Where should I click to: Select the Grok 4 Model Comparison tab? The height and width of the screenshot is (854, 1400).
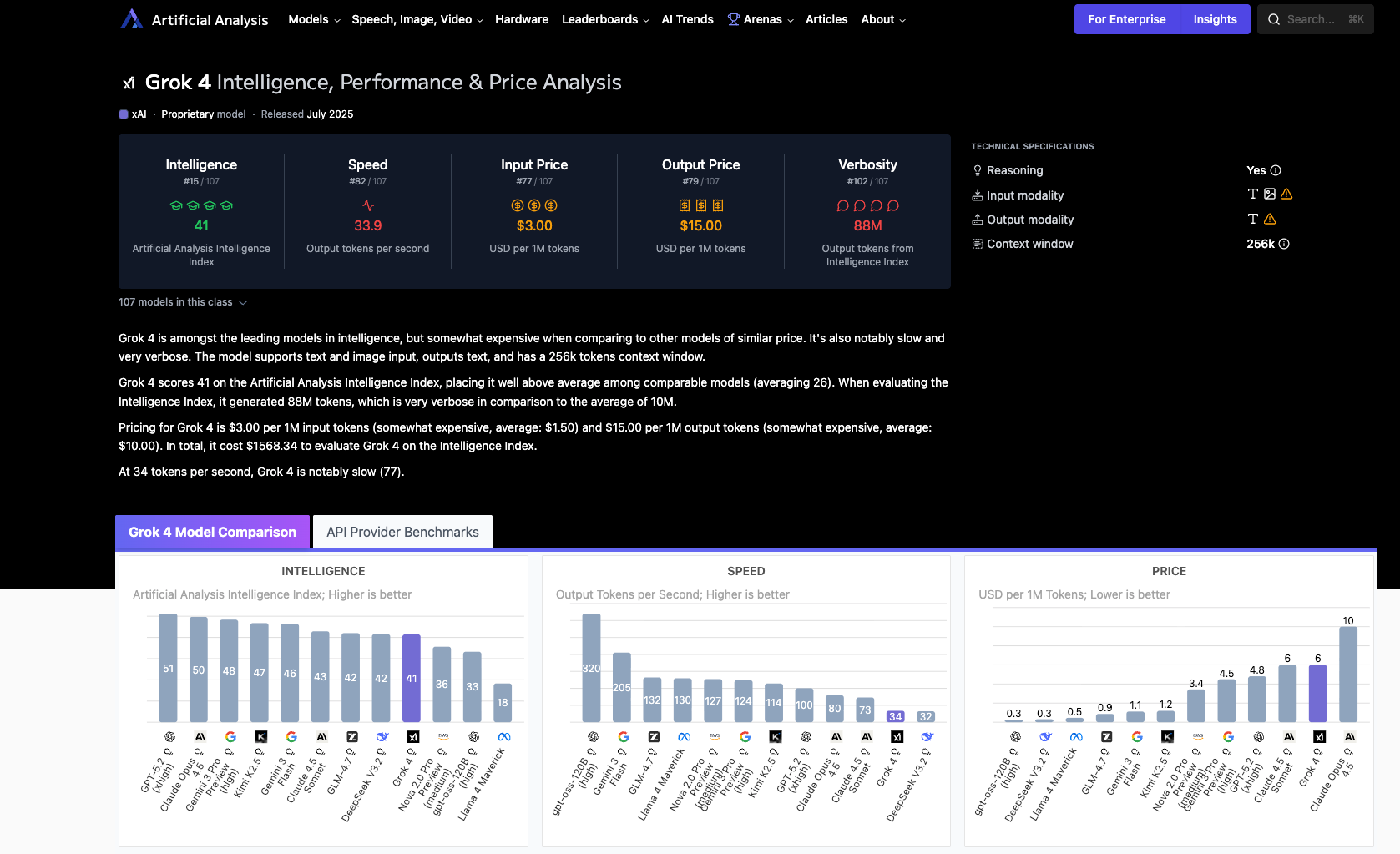coord(212,532)
